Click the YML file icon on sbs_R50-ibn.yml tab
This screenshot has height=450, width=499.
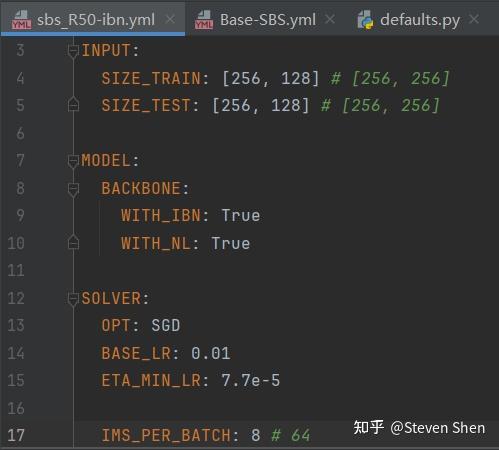tap(21, 20)
